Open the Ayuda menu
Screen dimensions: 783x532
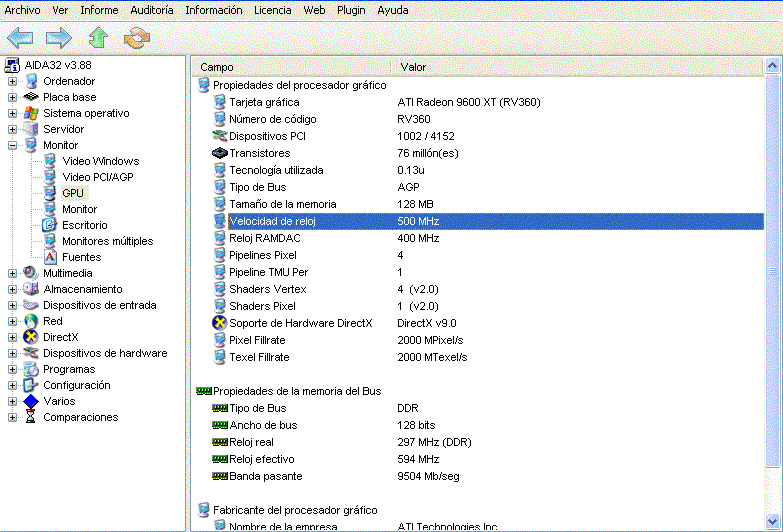pos(393,10)
